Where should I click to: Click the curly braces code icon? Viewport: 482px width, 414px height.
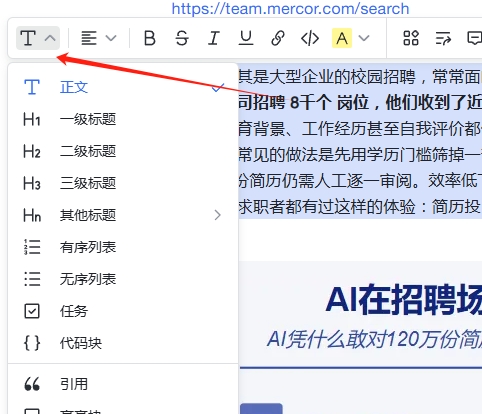32,343
